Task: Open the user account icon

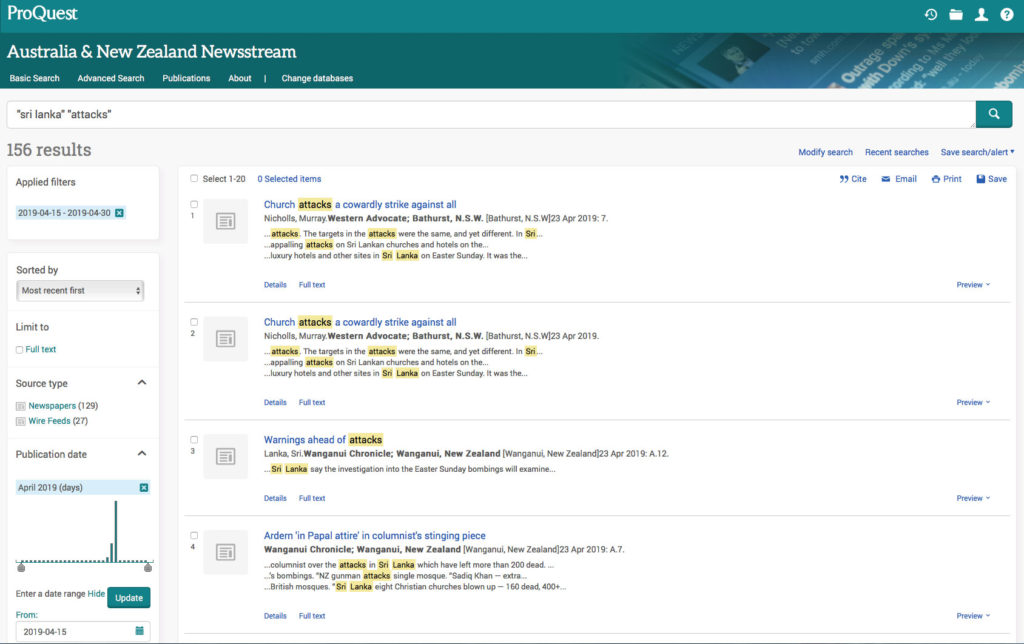Action: point(981,14)
